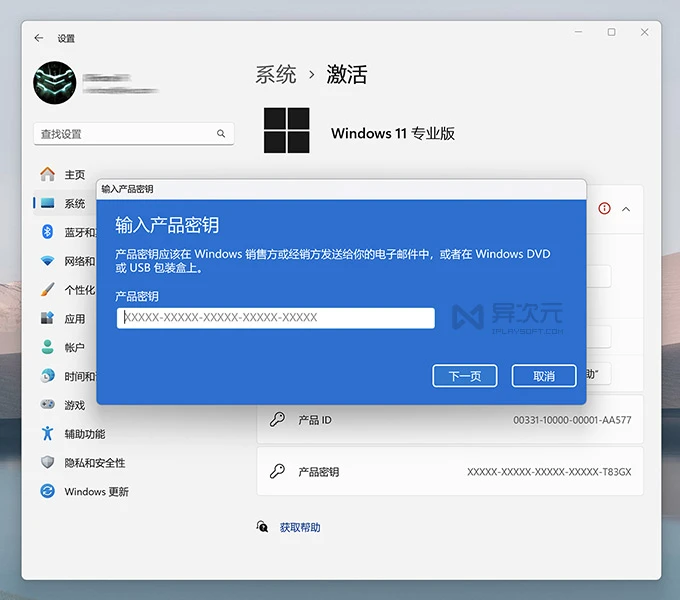680x600 pixels.
Task: Open the 游戏 gamepad icon
Action: 47,404
